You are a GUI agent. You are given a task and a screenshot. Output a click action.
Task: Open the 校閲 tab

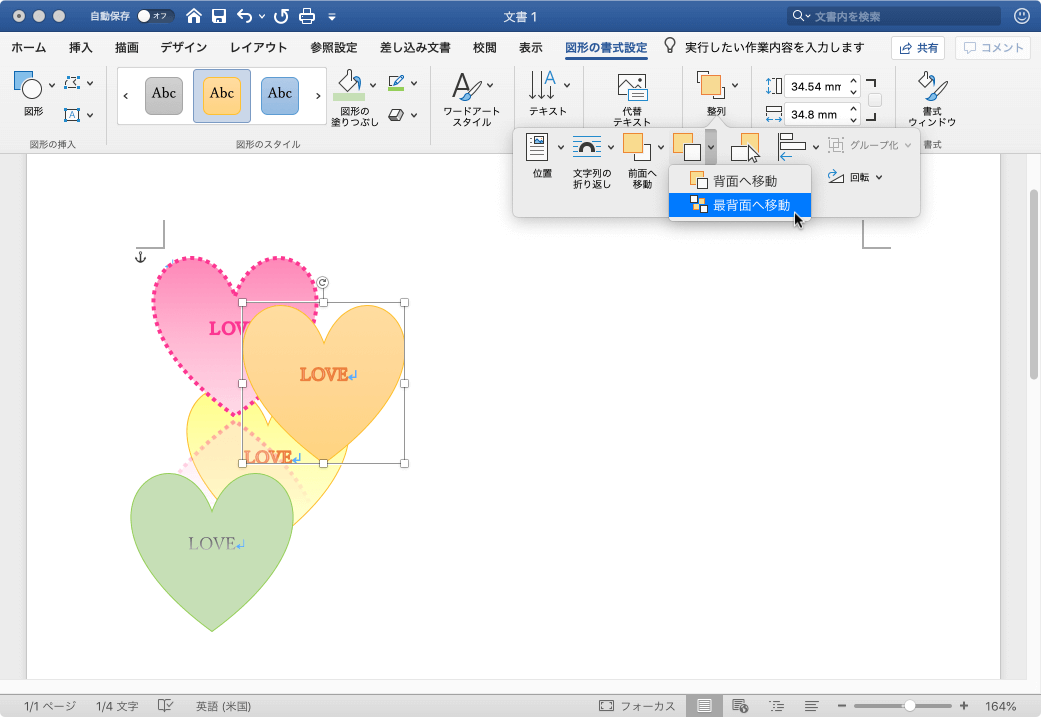[x=485, y=48]
